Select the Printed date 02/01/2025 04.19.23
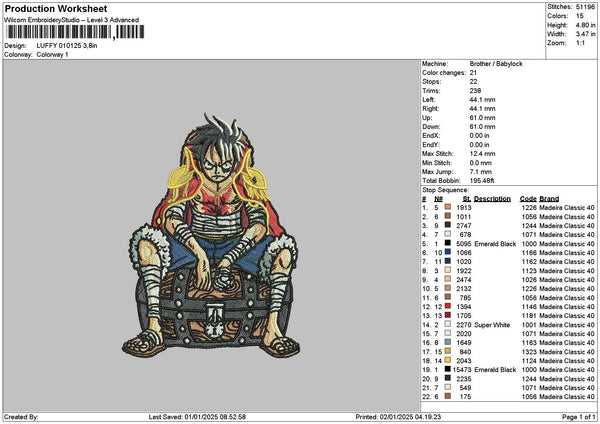The height and width of the screenshot is (424, 600). pyautogui.click(x=410, y=417)
